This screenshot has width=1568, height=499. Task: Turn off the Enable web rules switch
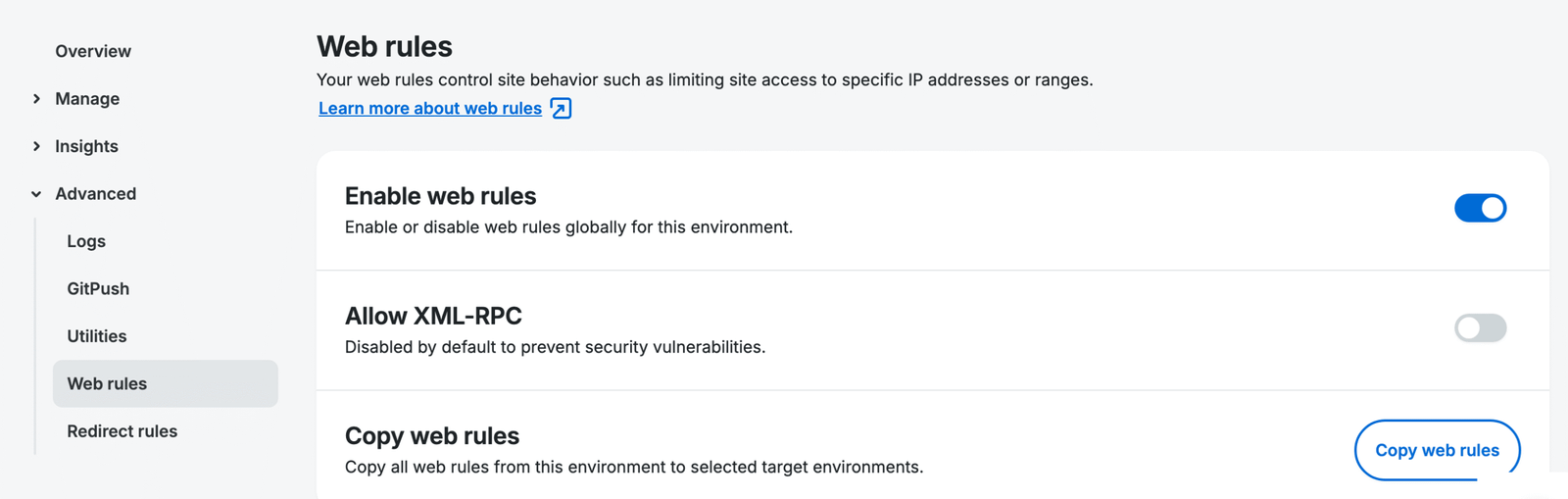pyautogui.click(x=1479, y=208)
